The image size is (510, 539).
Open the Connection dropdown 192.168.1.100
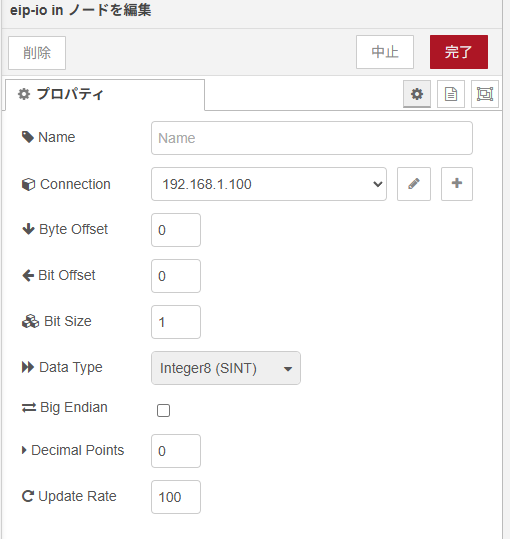point(269,184)
